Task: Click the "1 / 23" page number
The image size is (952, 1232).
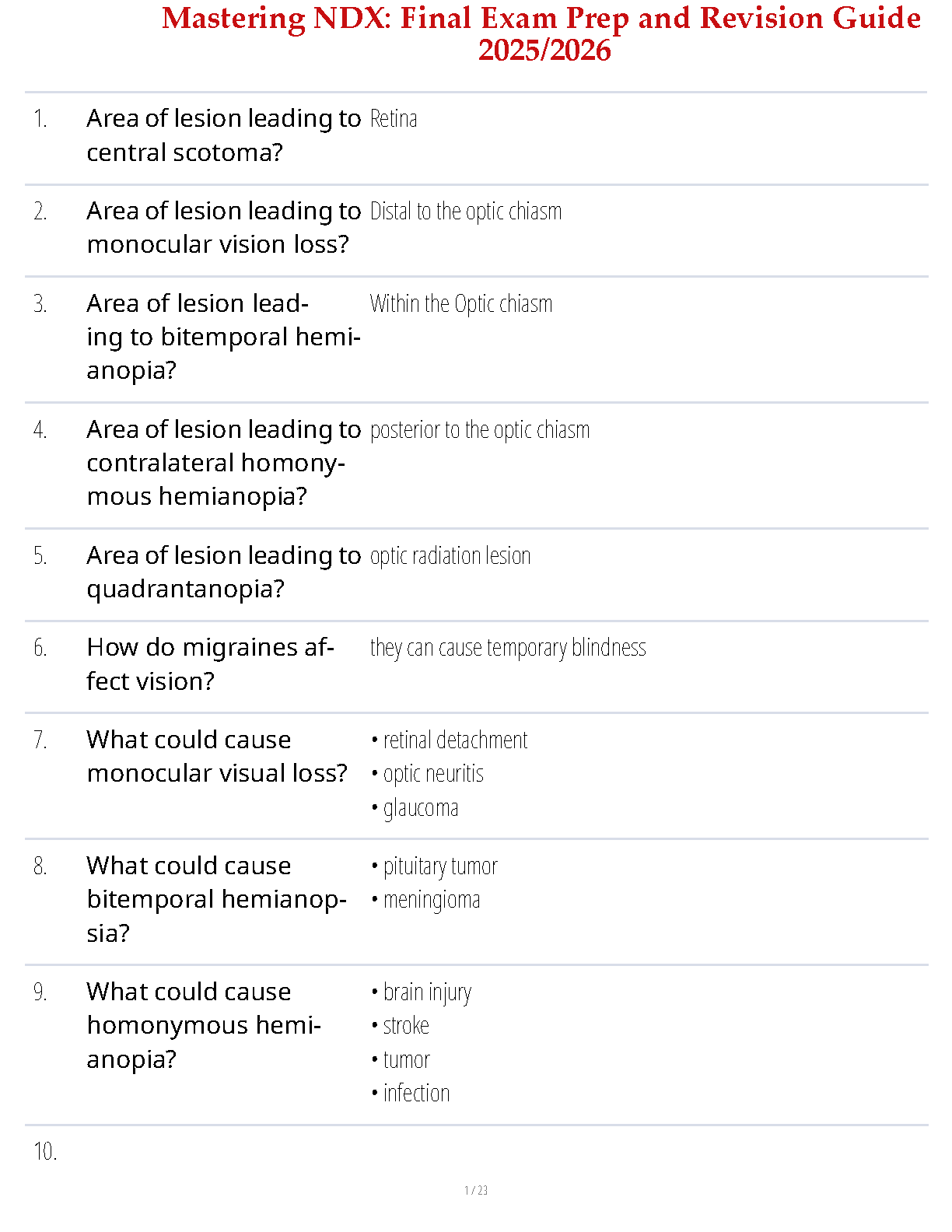Action: click(476, 1190)
